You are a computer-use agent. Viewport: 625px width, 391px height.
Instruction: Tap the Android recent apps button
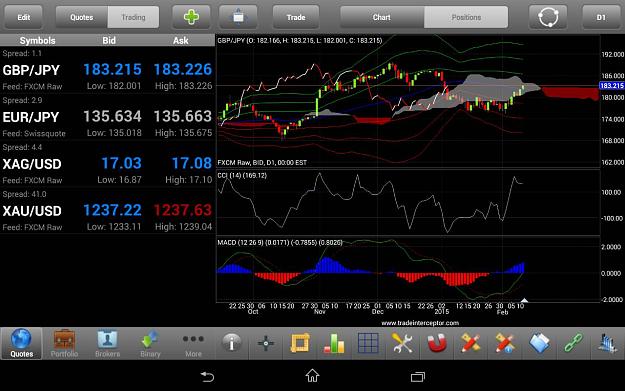pyautogui.click(x=418, y=376)
